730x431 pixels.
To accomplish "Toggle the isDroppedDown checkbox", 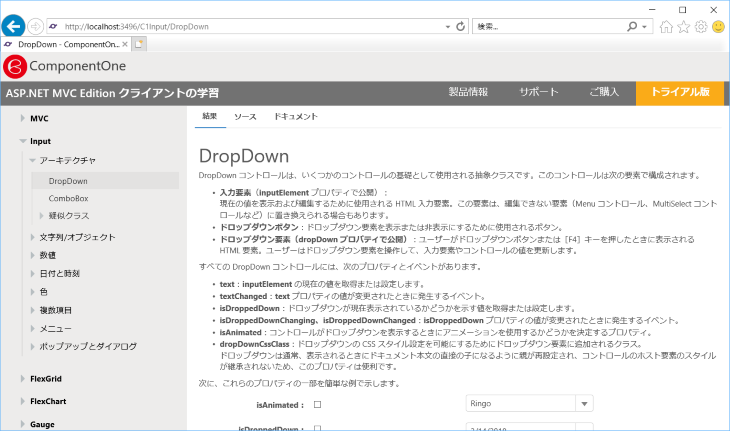I will coord(318,428).
